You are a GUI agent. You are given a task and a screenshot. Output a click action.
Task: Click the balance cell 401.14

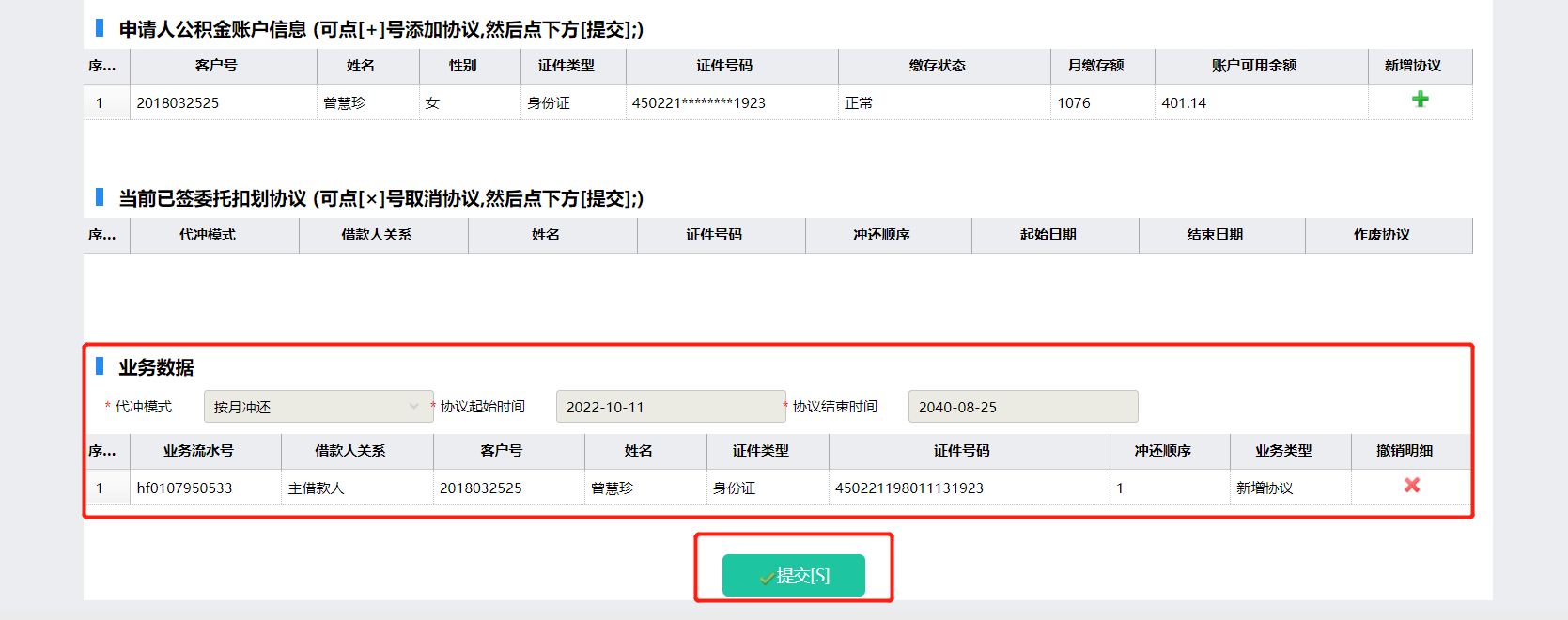coord(1184,103)
